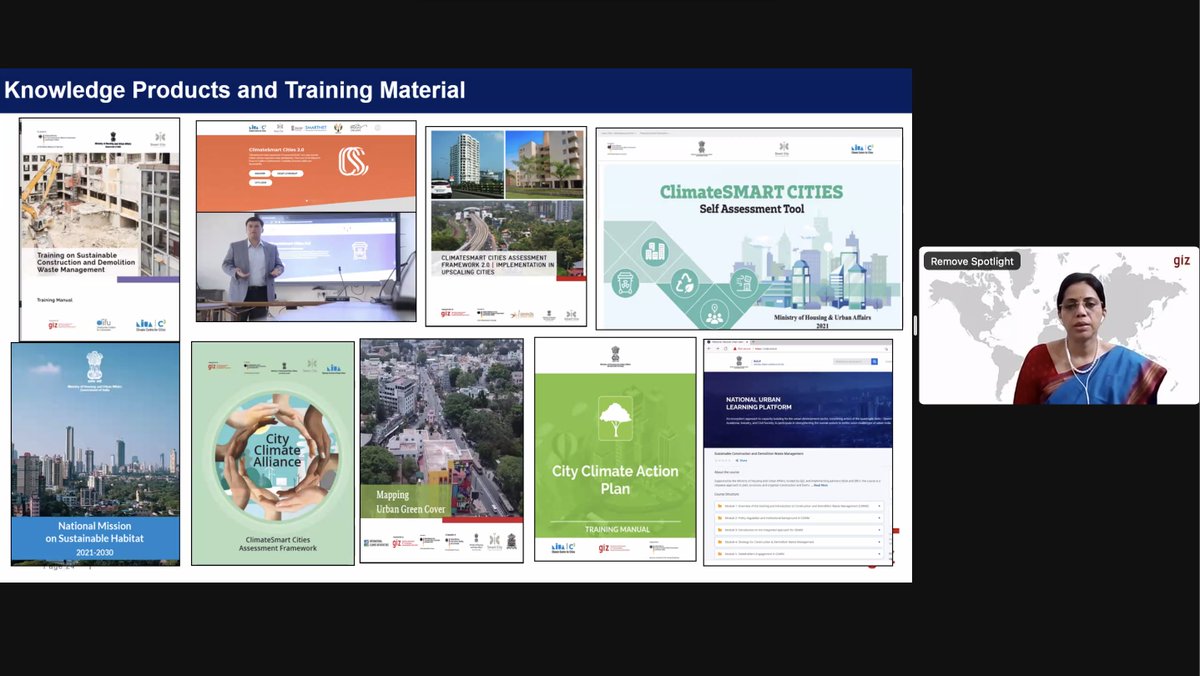This screenshot has width=1200, height=676.
Task: Click the 'TRAINING MANUAL' label on green cover
Action: tap(617, 529)
